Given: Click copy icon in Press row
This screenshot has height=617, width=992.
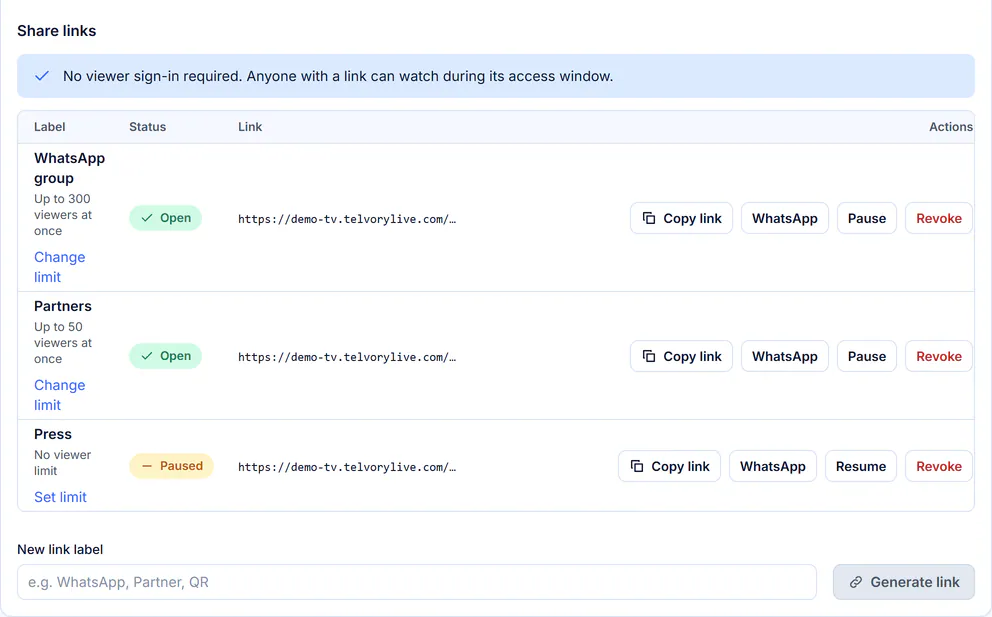Looking at the screenshot, I should (637, 466).
